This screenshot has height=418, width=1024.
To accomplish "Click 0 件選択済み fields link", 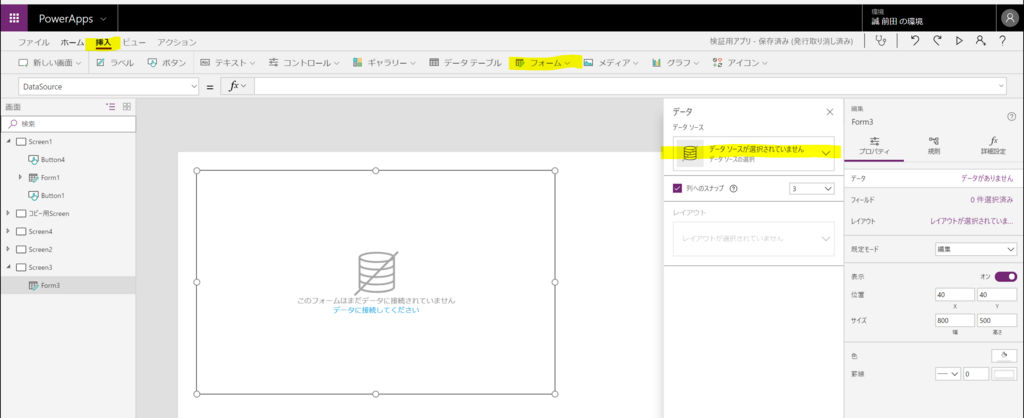I will pos(991,199).
